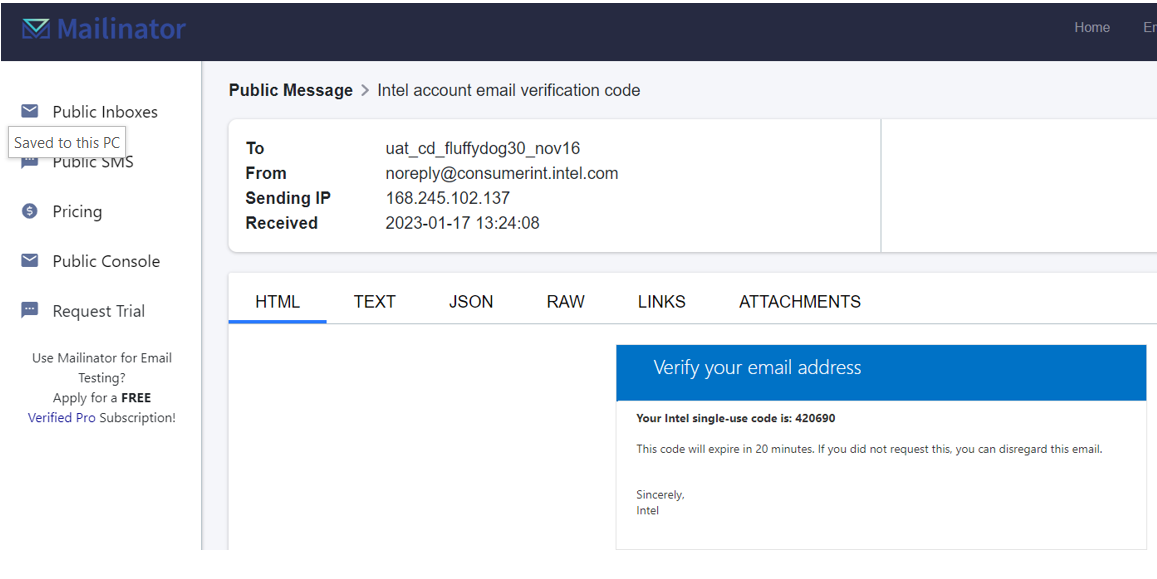Click the 'expire in 20 minutes' sentence
The height and width of the screenshot is (579, 1157).
pyautogui.click(x=869, y=449)
